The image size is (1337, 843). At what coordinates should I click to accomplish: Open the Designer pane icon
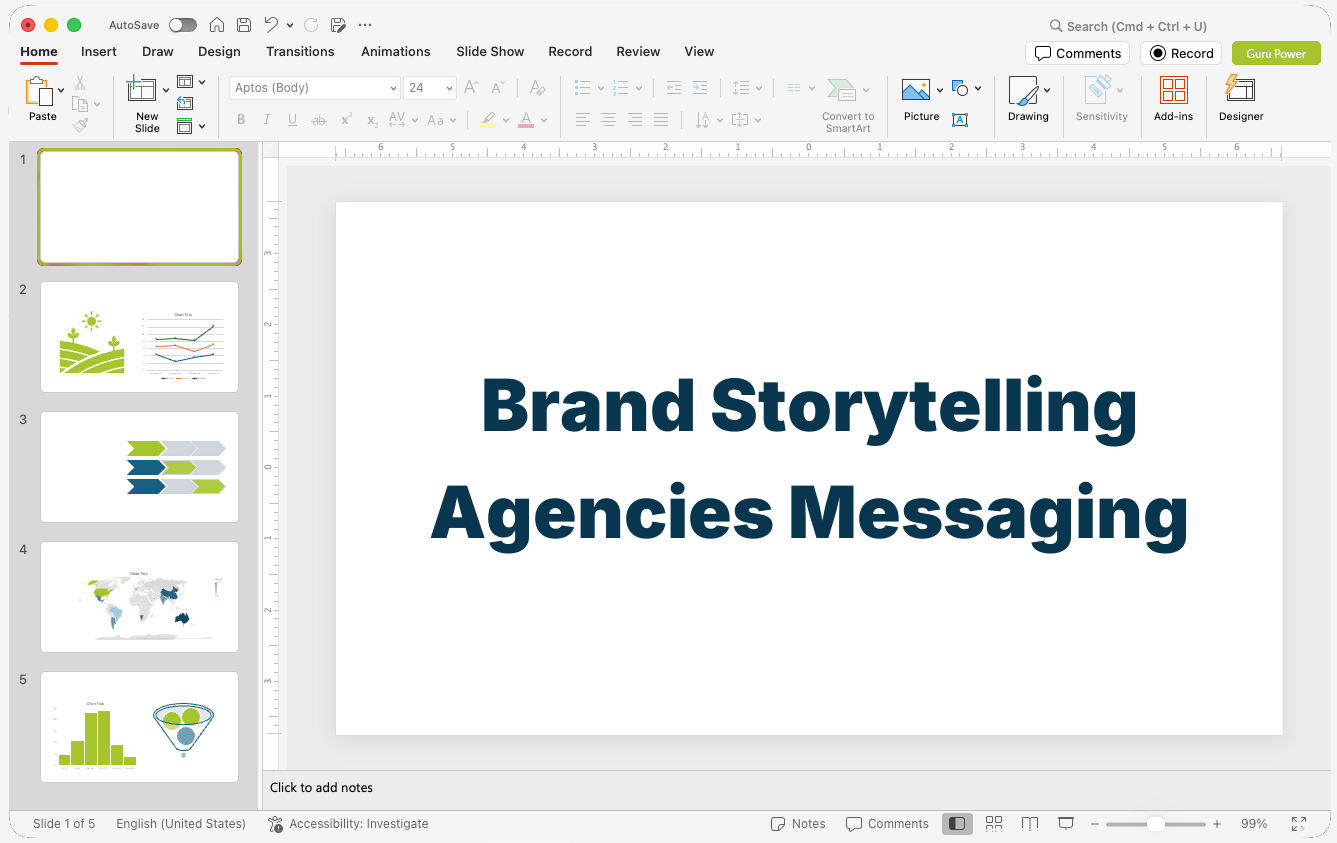[x=1240, y=89]
